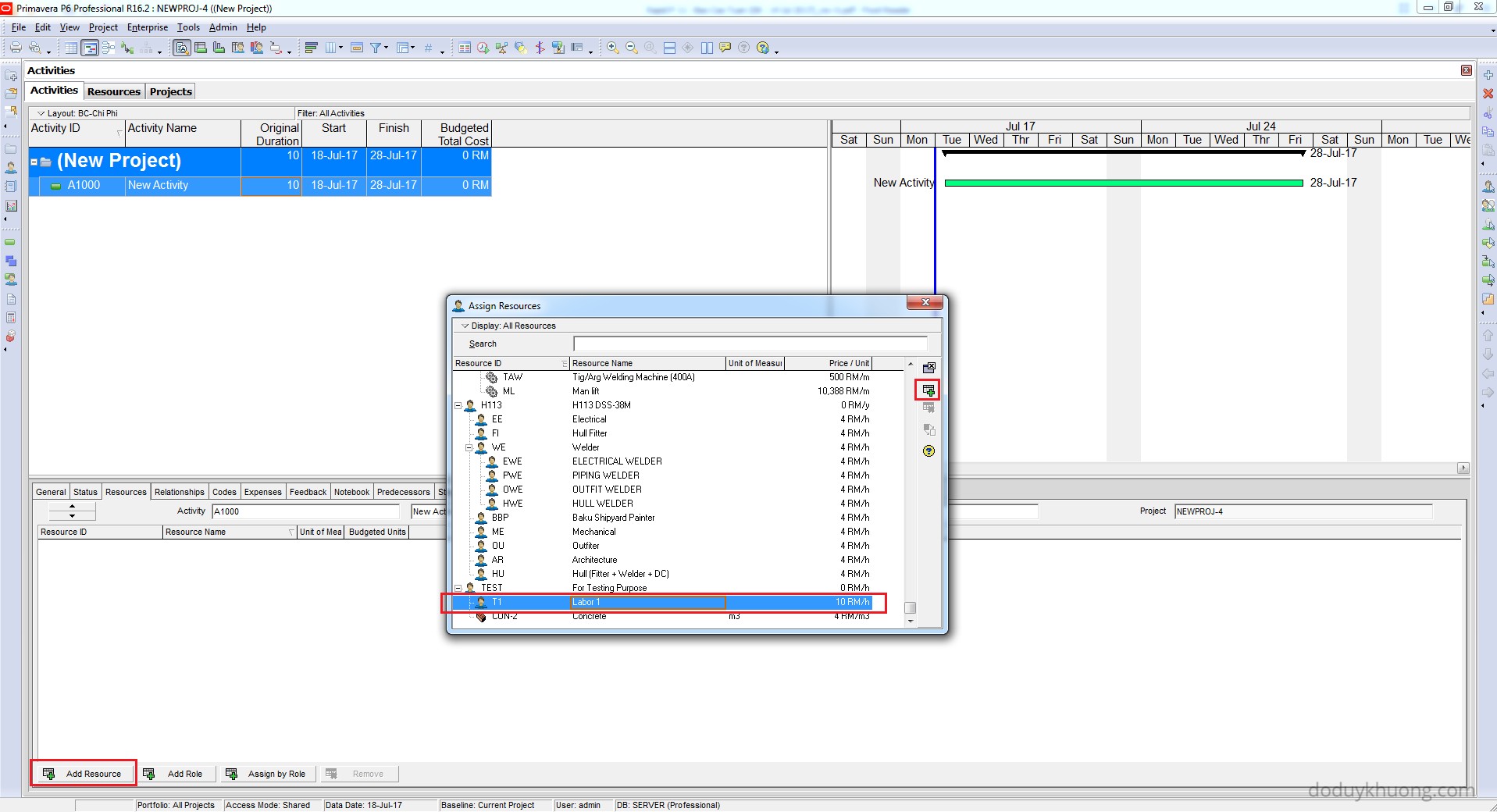This screenshot has width=1497, height=812.
Task: Click the Assign by Role button
Action: (x=269, y=774)
